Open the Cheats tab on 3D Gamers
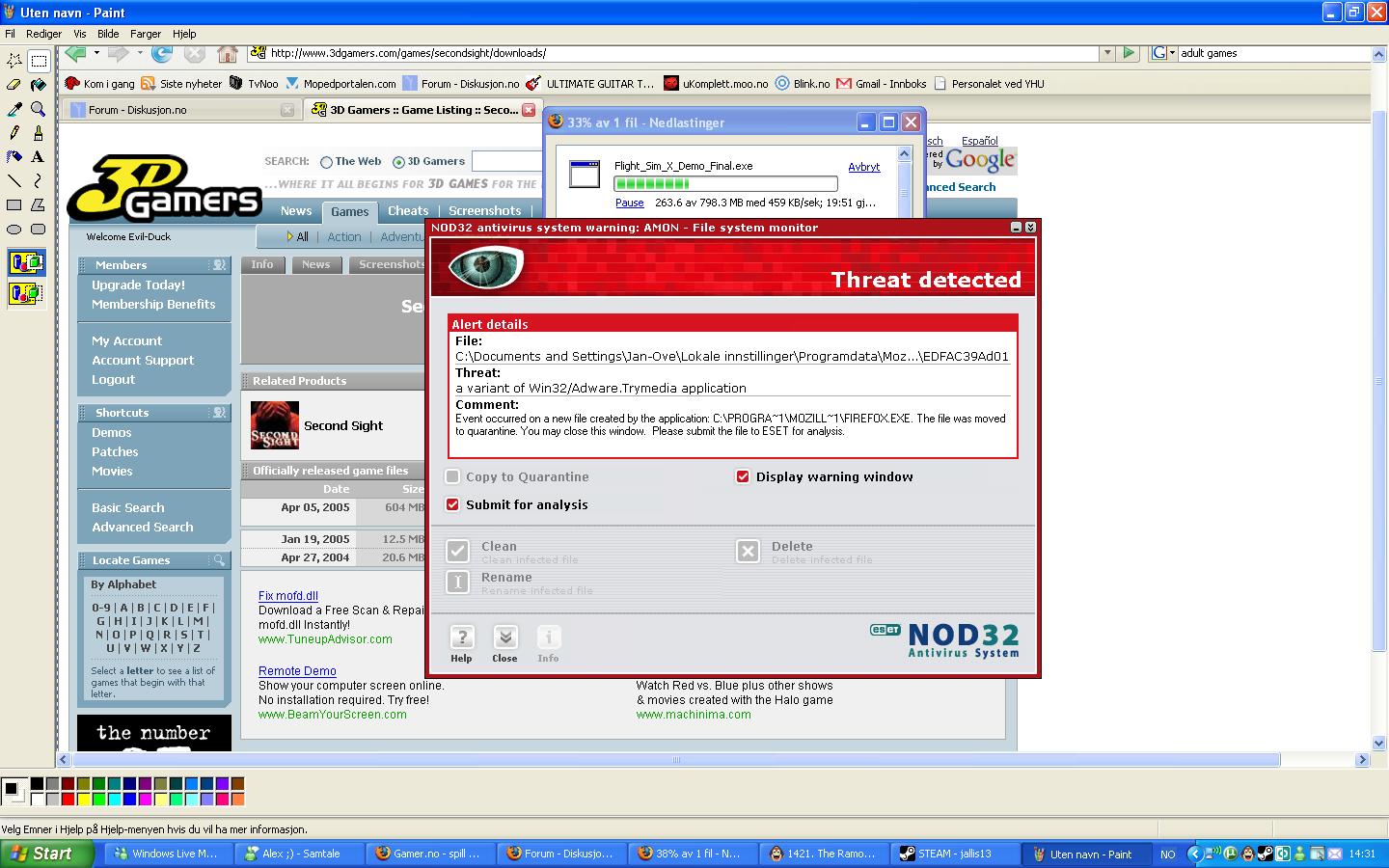This screenshot has height=868, width=1389. tap(408, 211)
